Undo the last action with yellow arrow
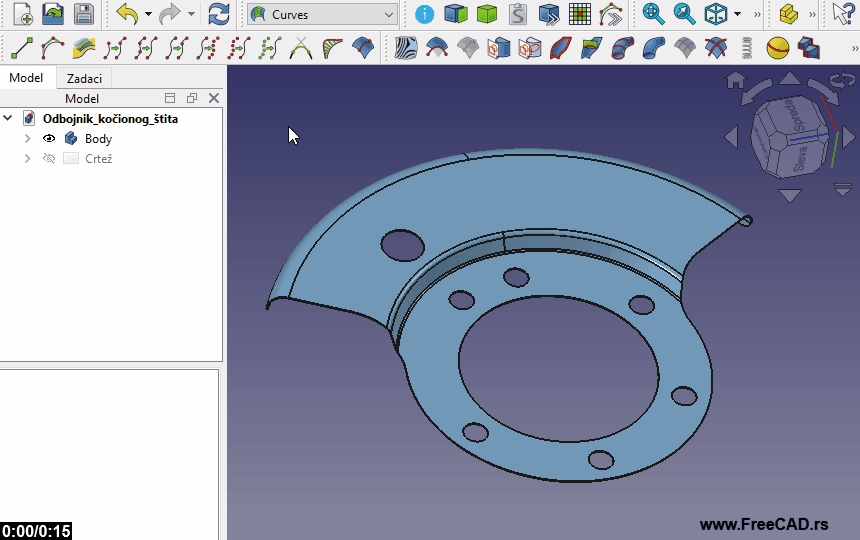The image size is (860, 540). pyautogui.click(x=127, y=14)
